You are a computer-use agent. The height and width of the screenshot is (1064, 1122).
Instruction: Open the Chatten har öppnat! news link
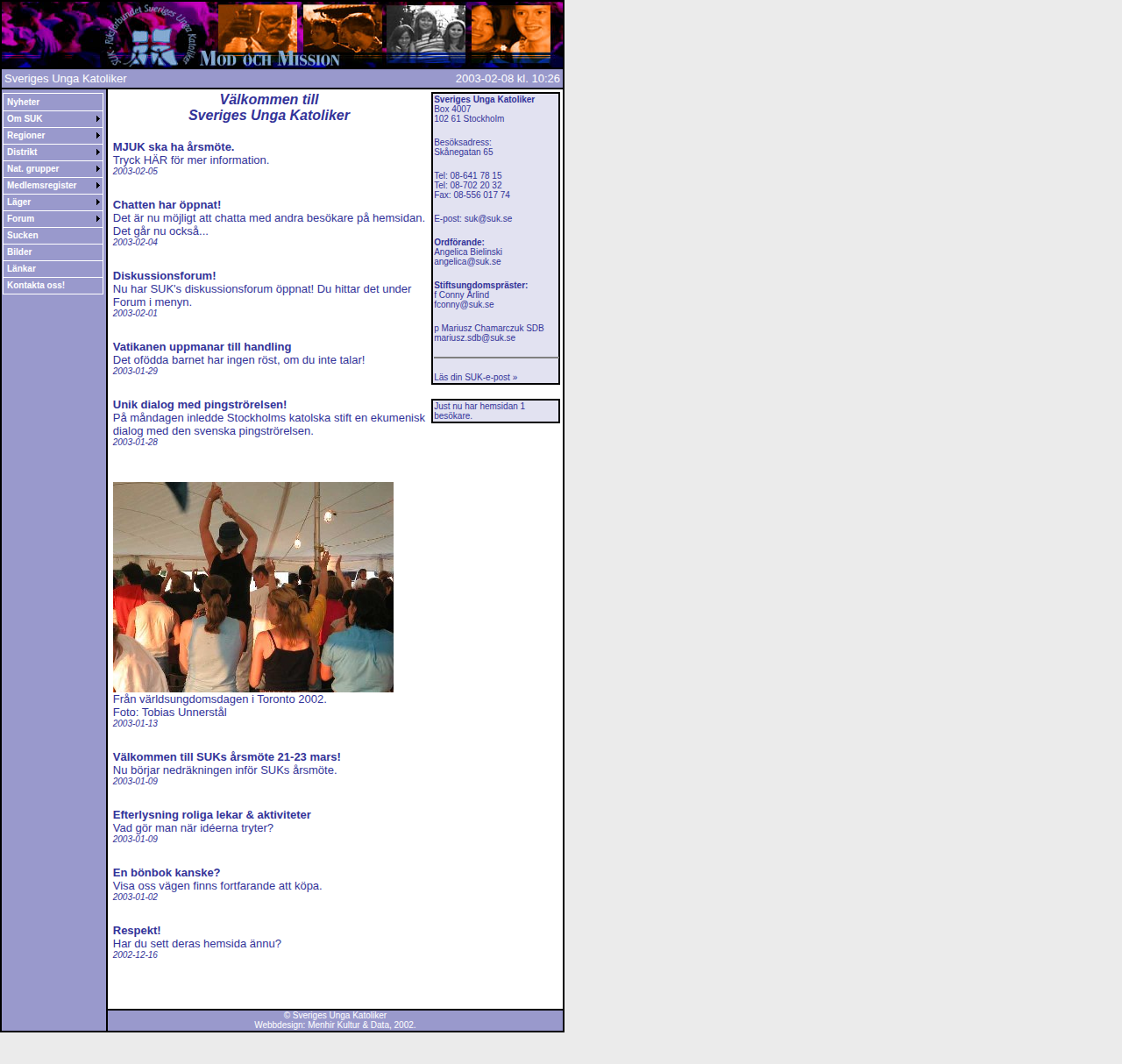(167, 205)
